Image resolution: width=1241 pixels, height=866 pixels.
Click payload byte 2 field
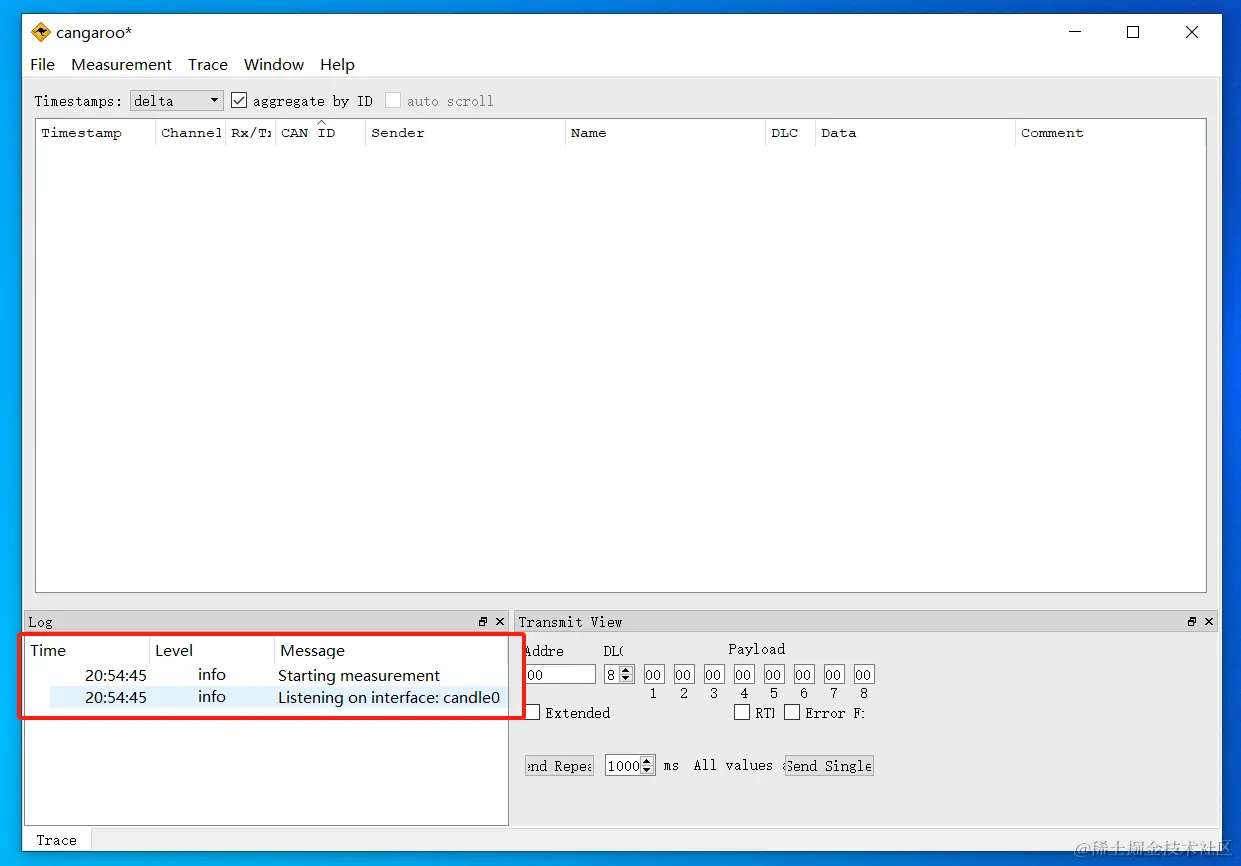(x=684, y=675)
